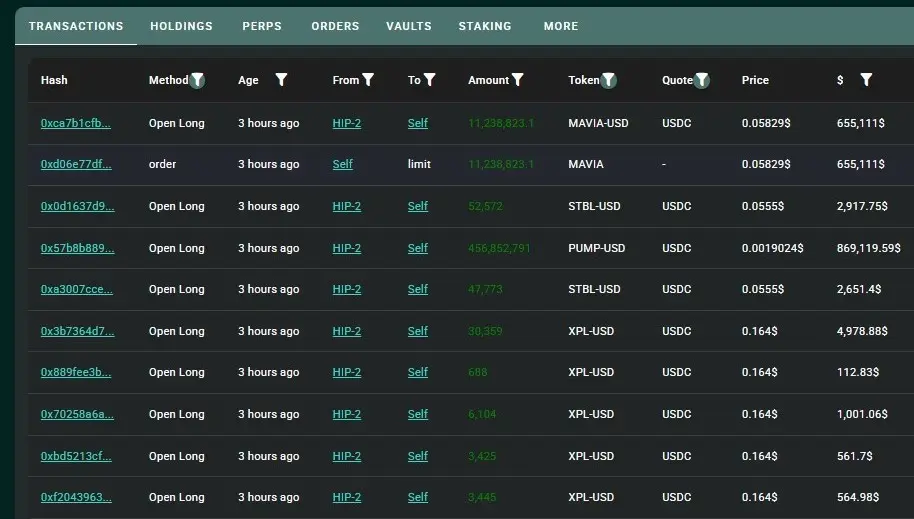Open the Perps tab
The width and height of the screenshot is (914, 519).
point(262,26)
